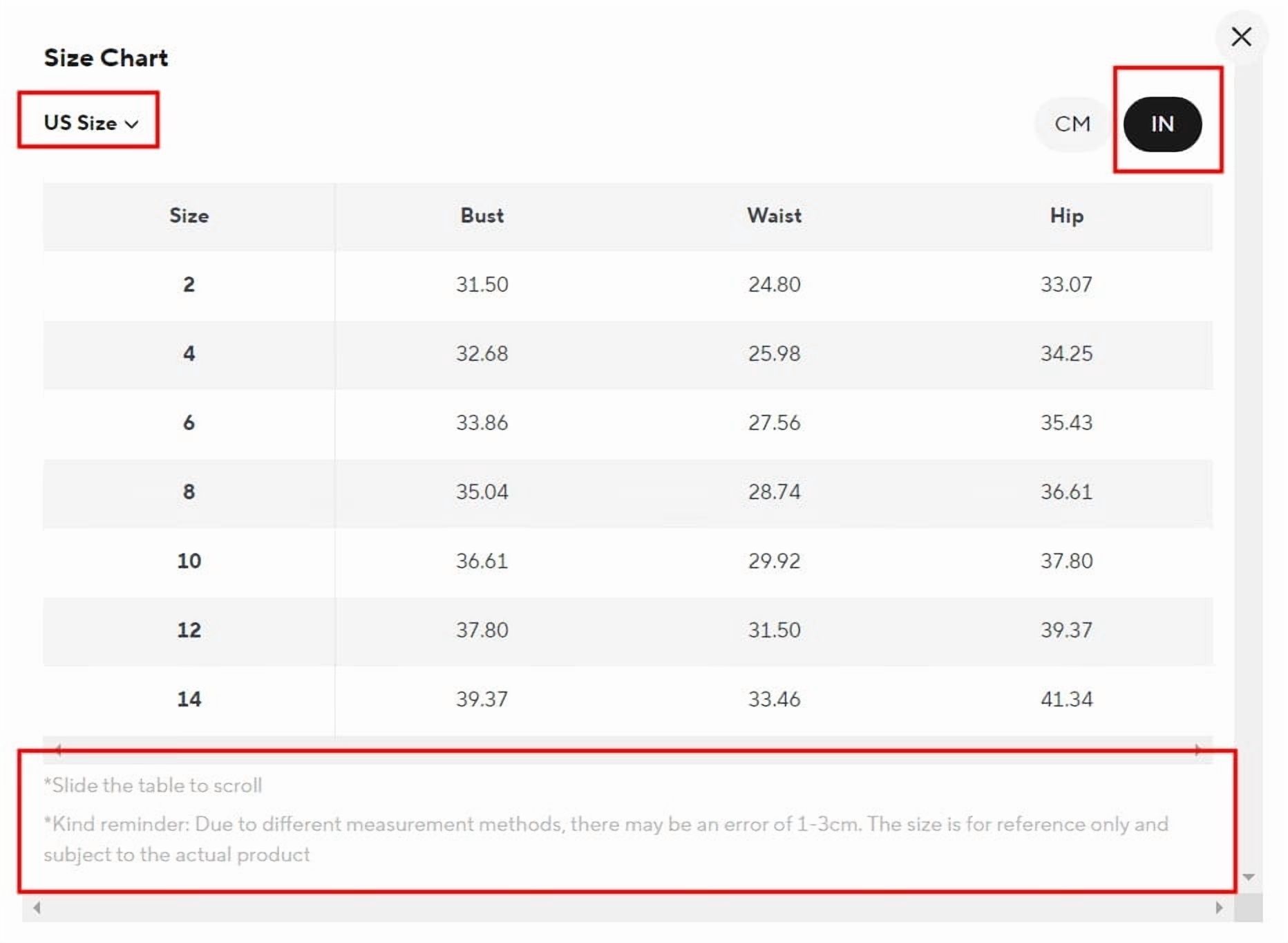1288x943 pixels.
Task: Click bust value 32.68
Action: click(x=482, y=353)
